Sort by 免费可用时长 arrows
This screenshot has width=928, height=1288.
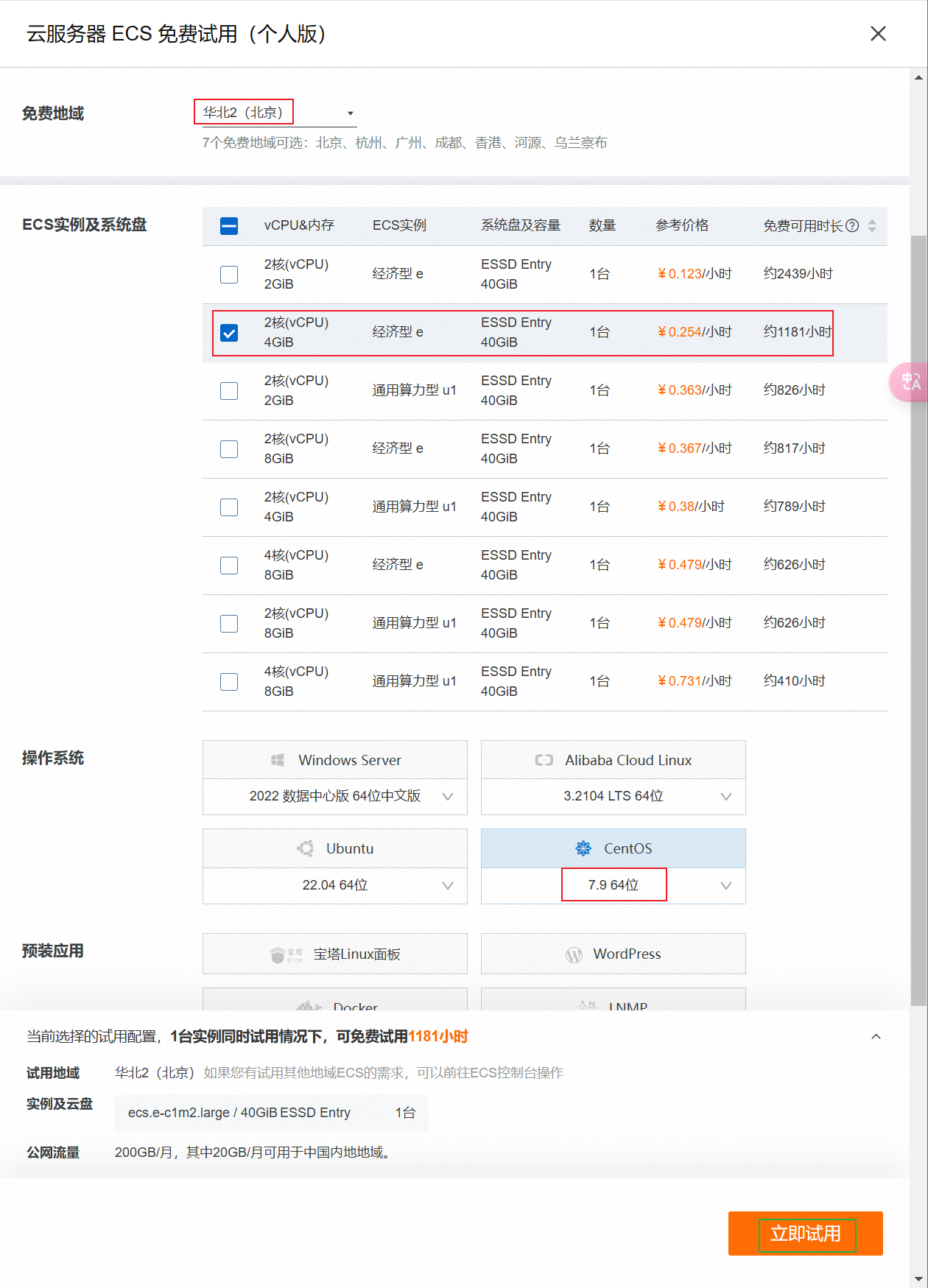pos(872,226)
